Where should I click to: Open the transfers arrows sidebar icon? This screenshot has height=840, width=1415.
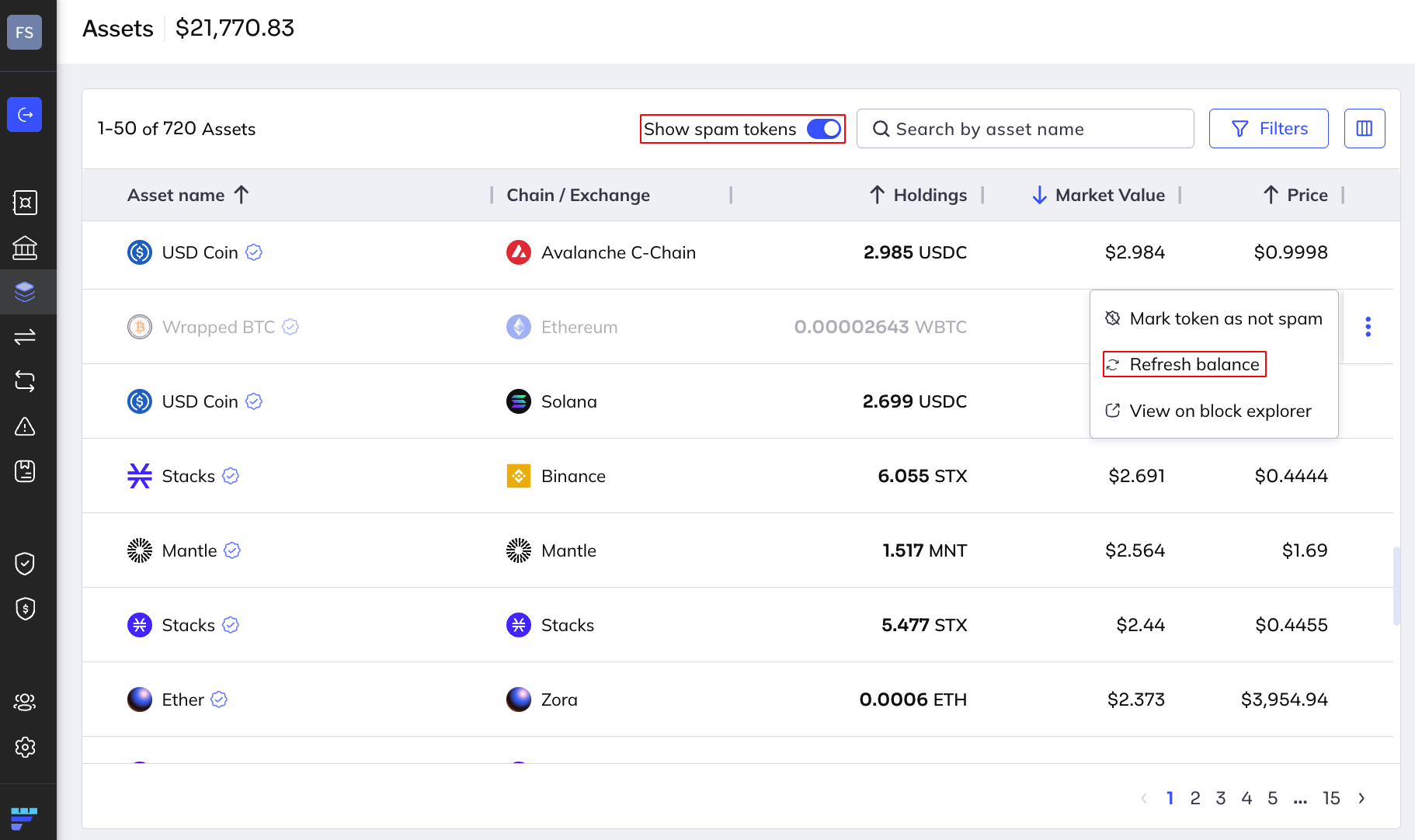coord(24,336)
